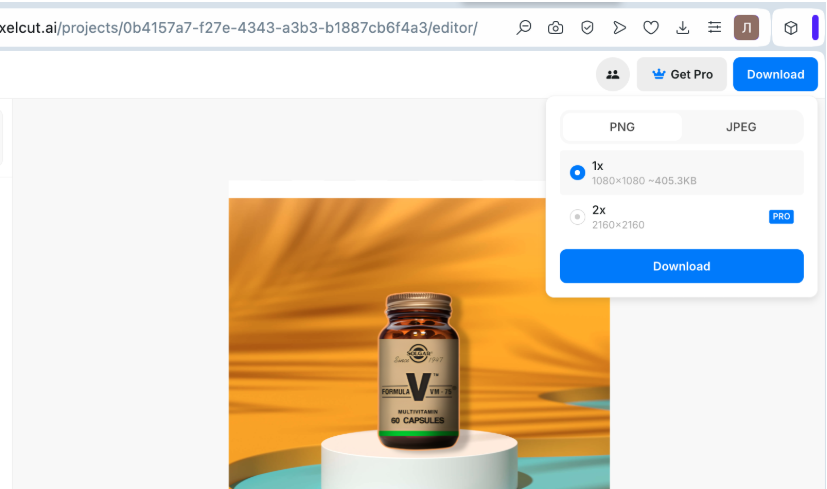Click the PRO badge next to 2x

click(781, 216)
